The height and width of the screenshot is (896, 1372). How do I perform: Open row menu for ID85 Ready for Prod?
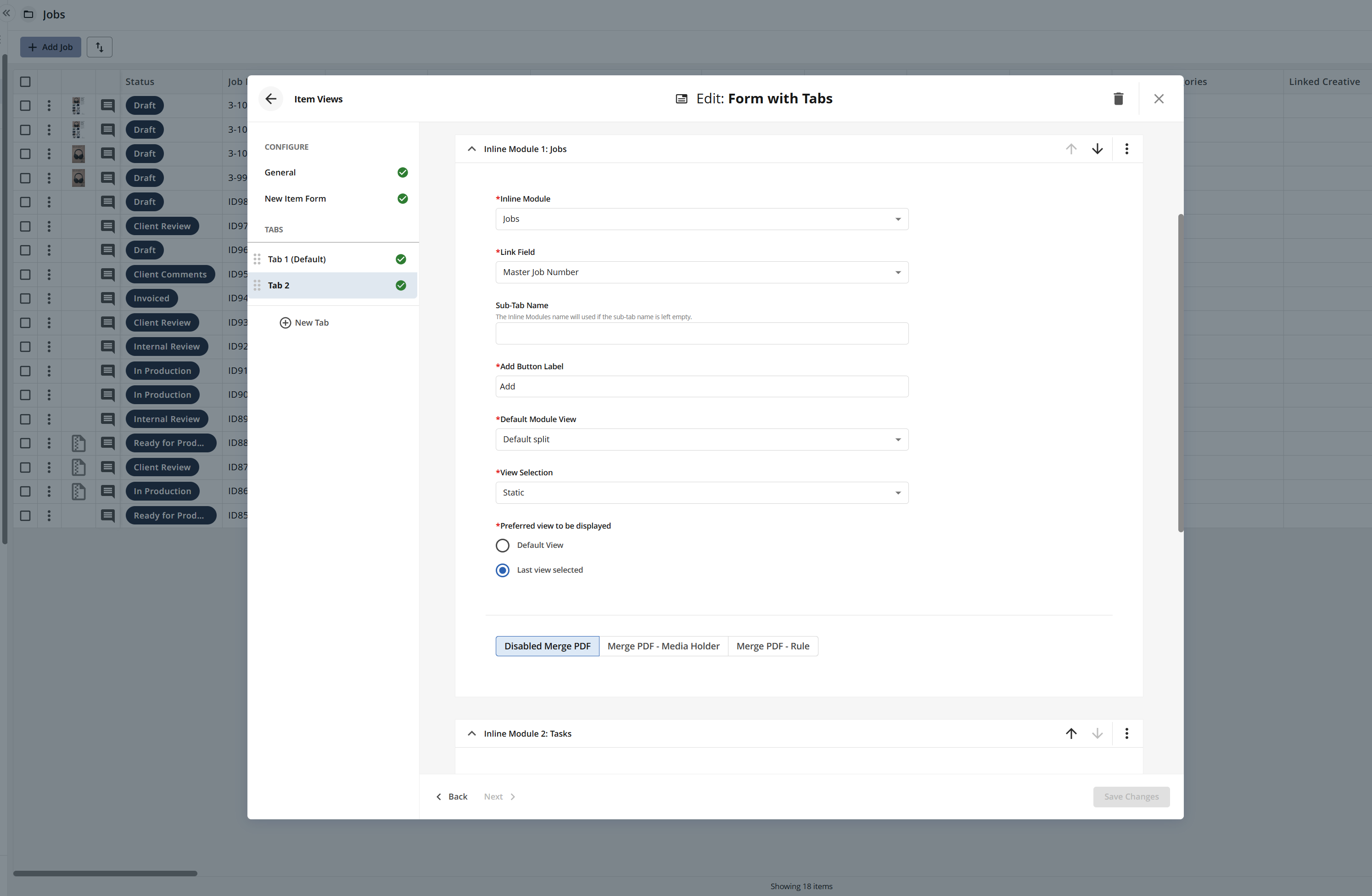tap(49, 515)
